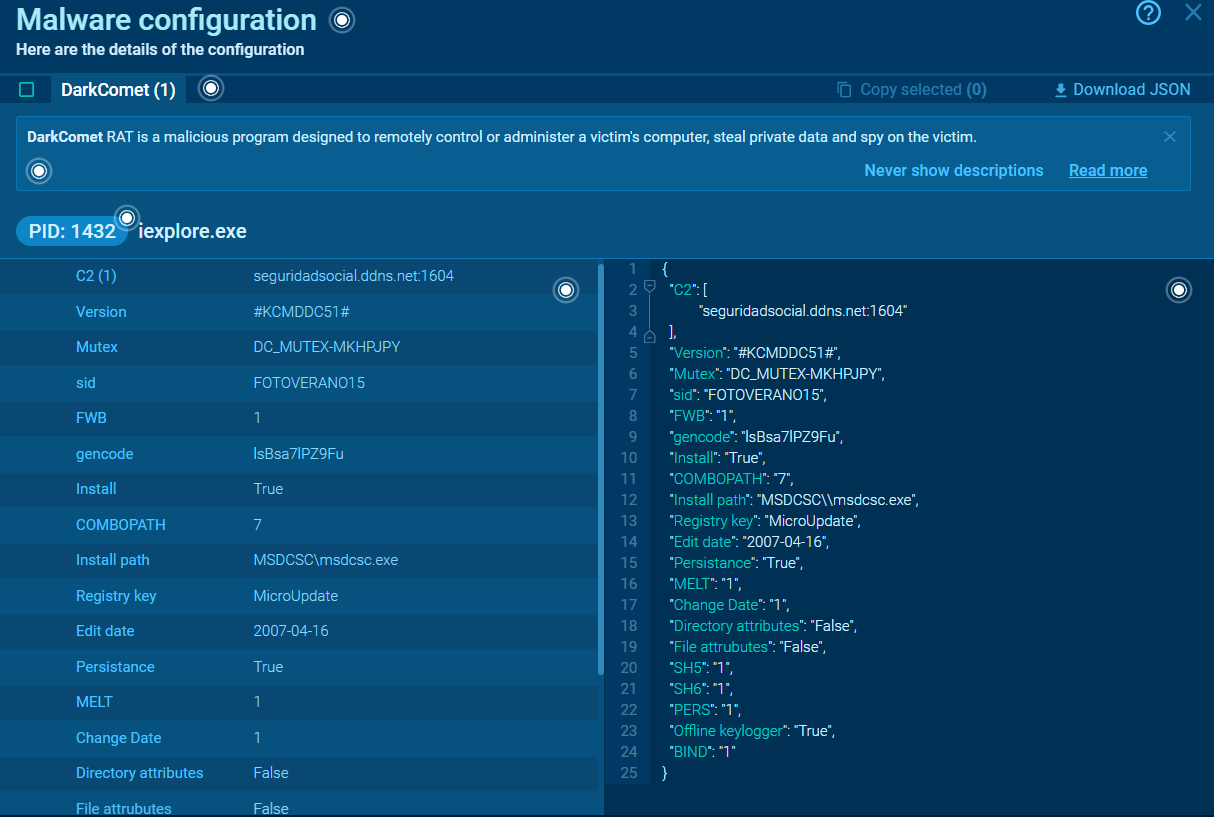This screenshot has height=817, width=1214.
Task: Click JSON line with seguridadsocial.ddns.net:1604
Action: (802, 311)
